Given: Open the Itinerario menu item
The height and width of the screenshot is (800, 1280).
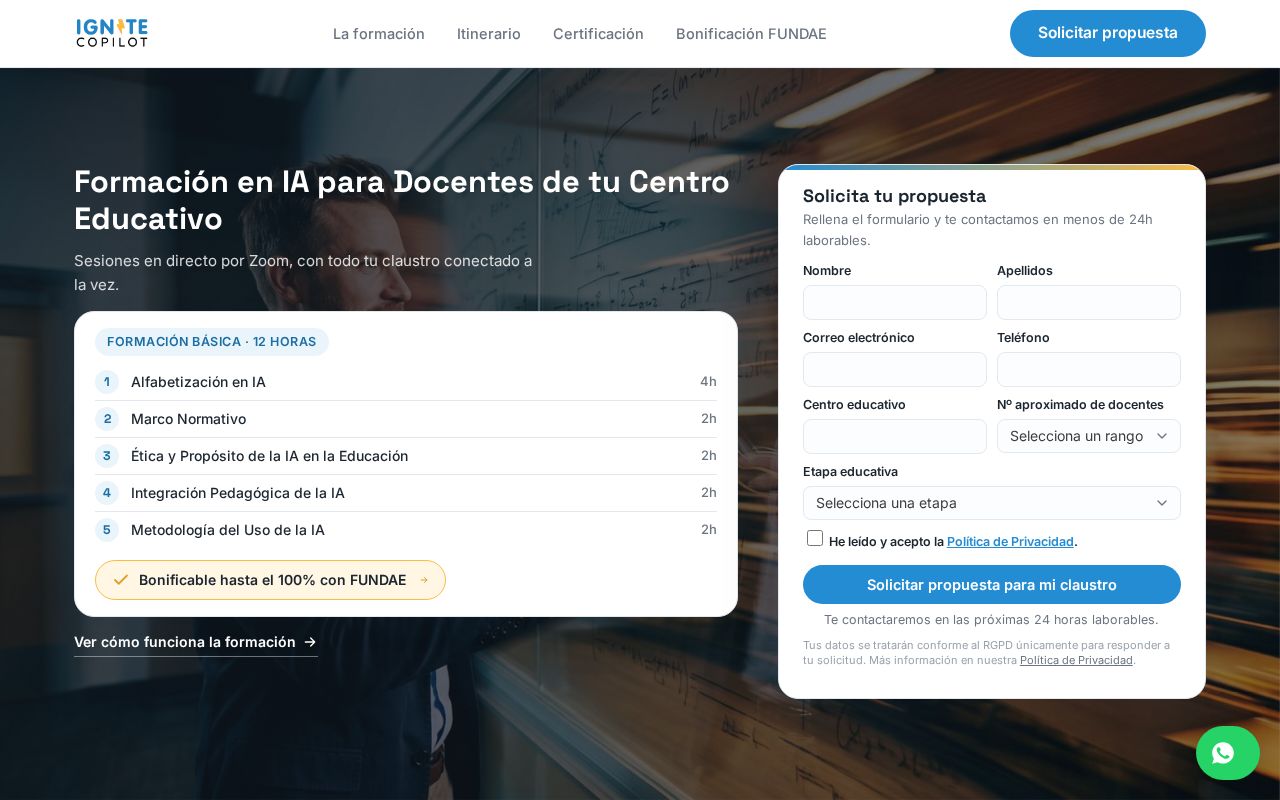Looking at the screenshot, I should (489, 34).
